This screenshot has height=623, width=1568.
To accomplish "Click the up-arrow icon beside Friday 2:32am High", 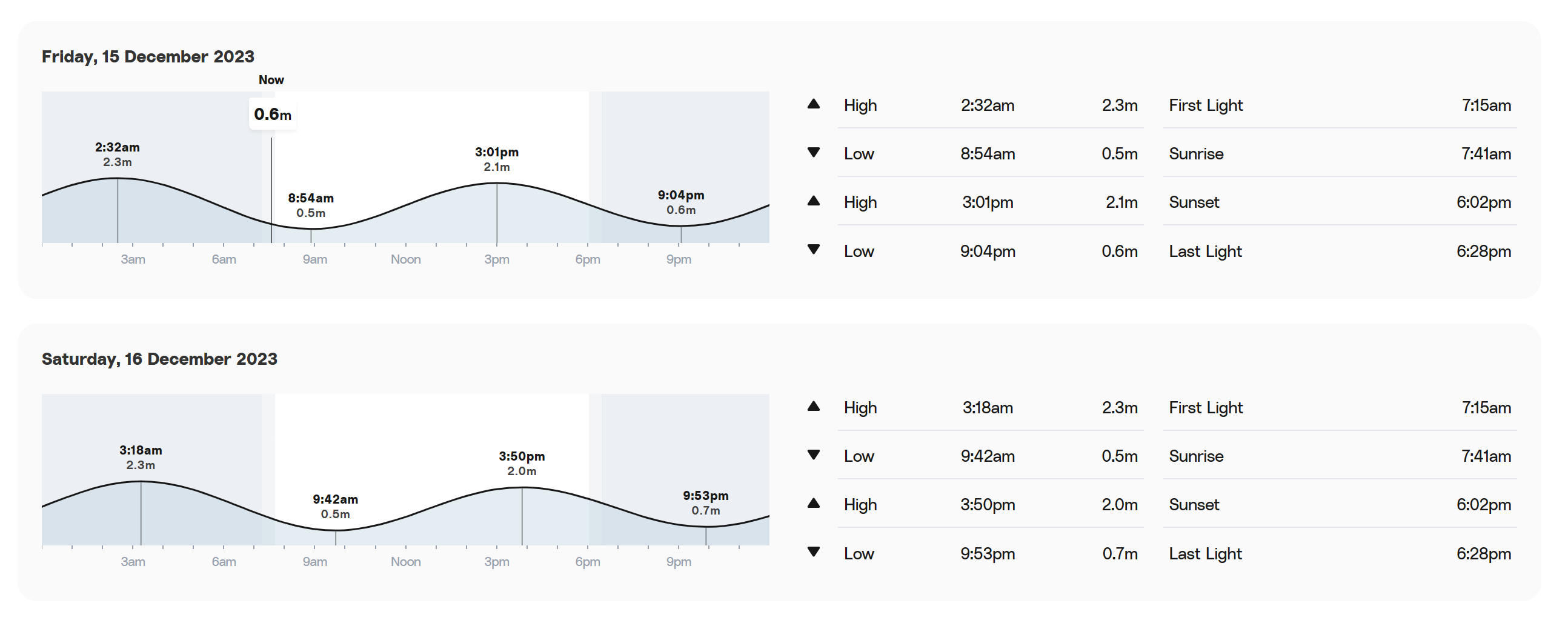I will pyautogui.click(x=813, y=104).
